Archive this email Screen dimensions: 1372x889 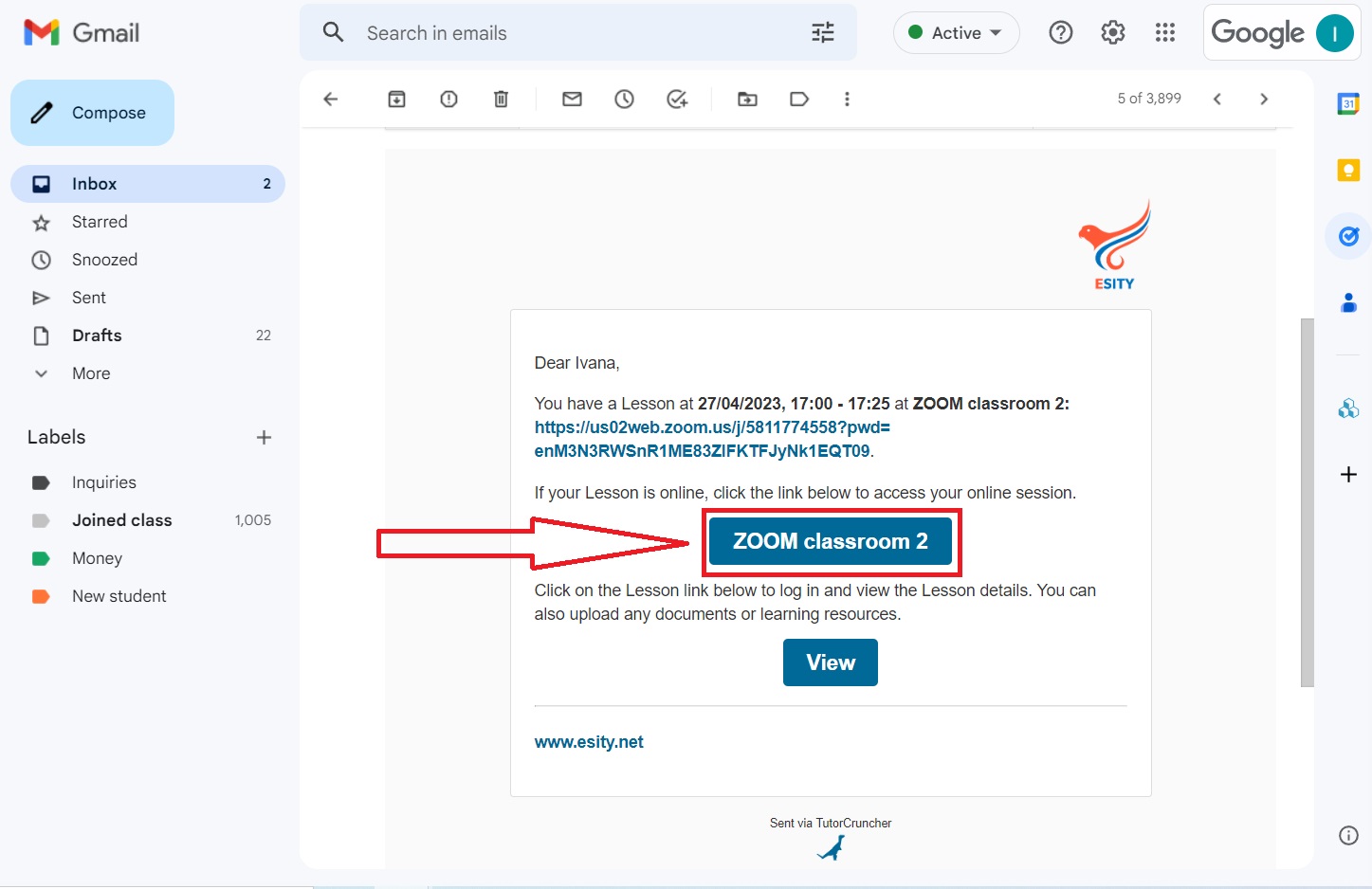(397, 99)
